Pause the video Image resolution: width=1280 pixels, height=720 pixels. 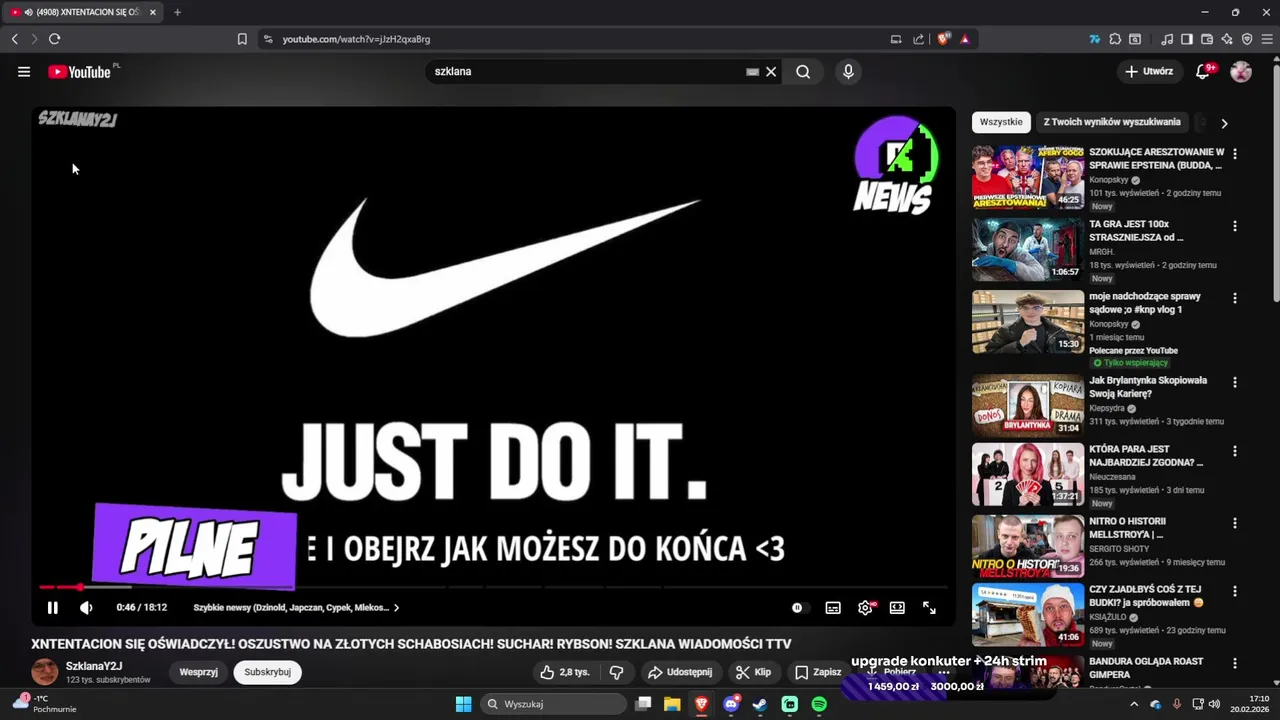(x=53, y=607)
